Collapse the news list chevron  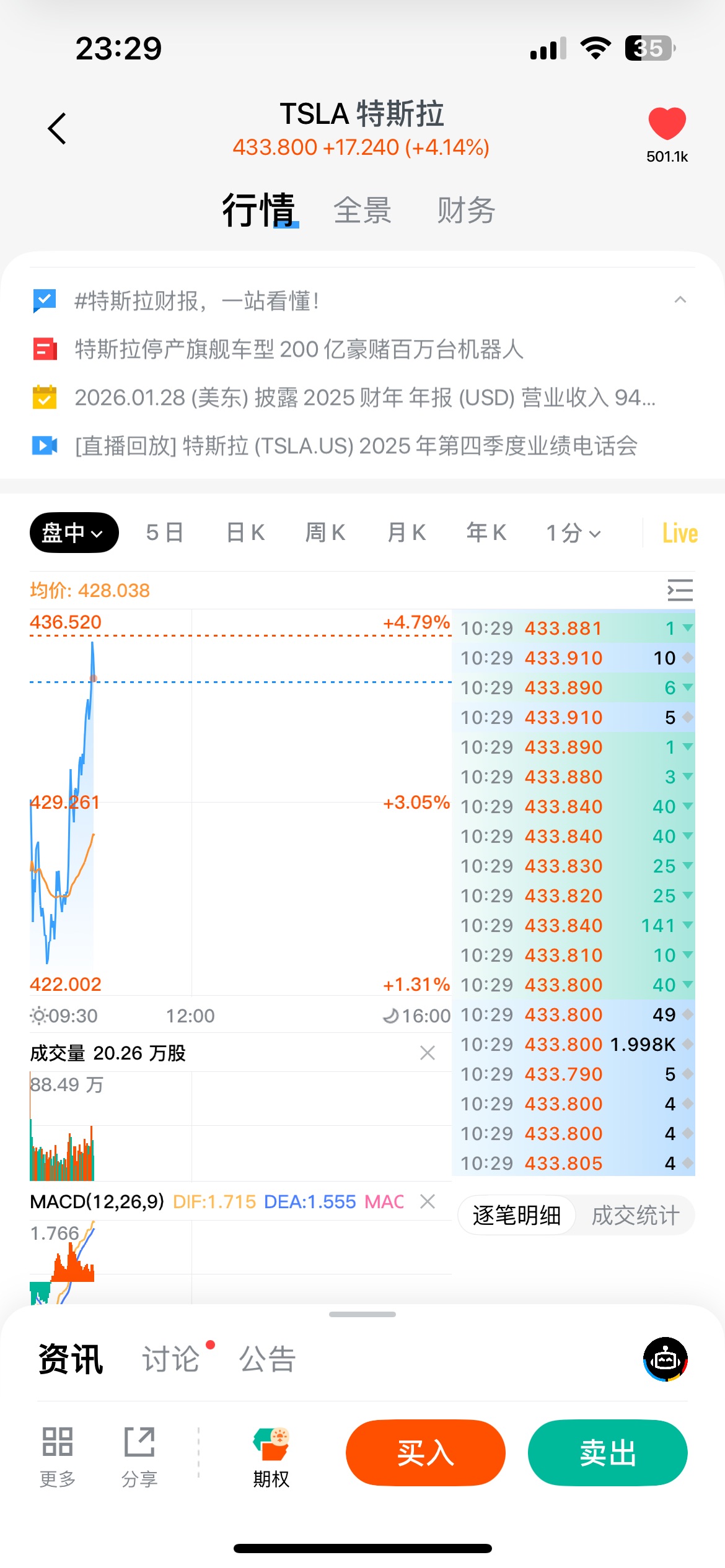(x=680, y=300)
